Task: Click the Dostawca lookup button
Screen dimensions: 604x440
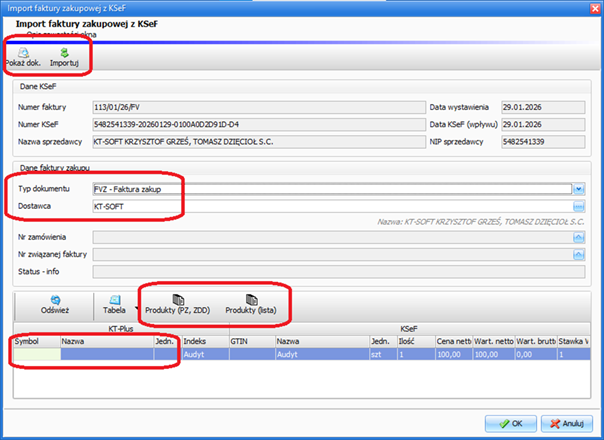Action: pos(579,206)
